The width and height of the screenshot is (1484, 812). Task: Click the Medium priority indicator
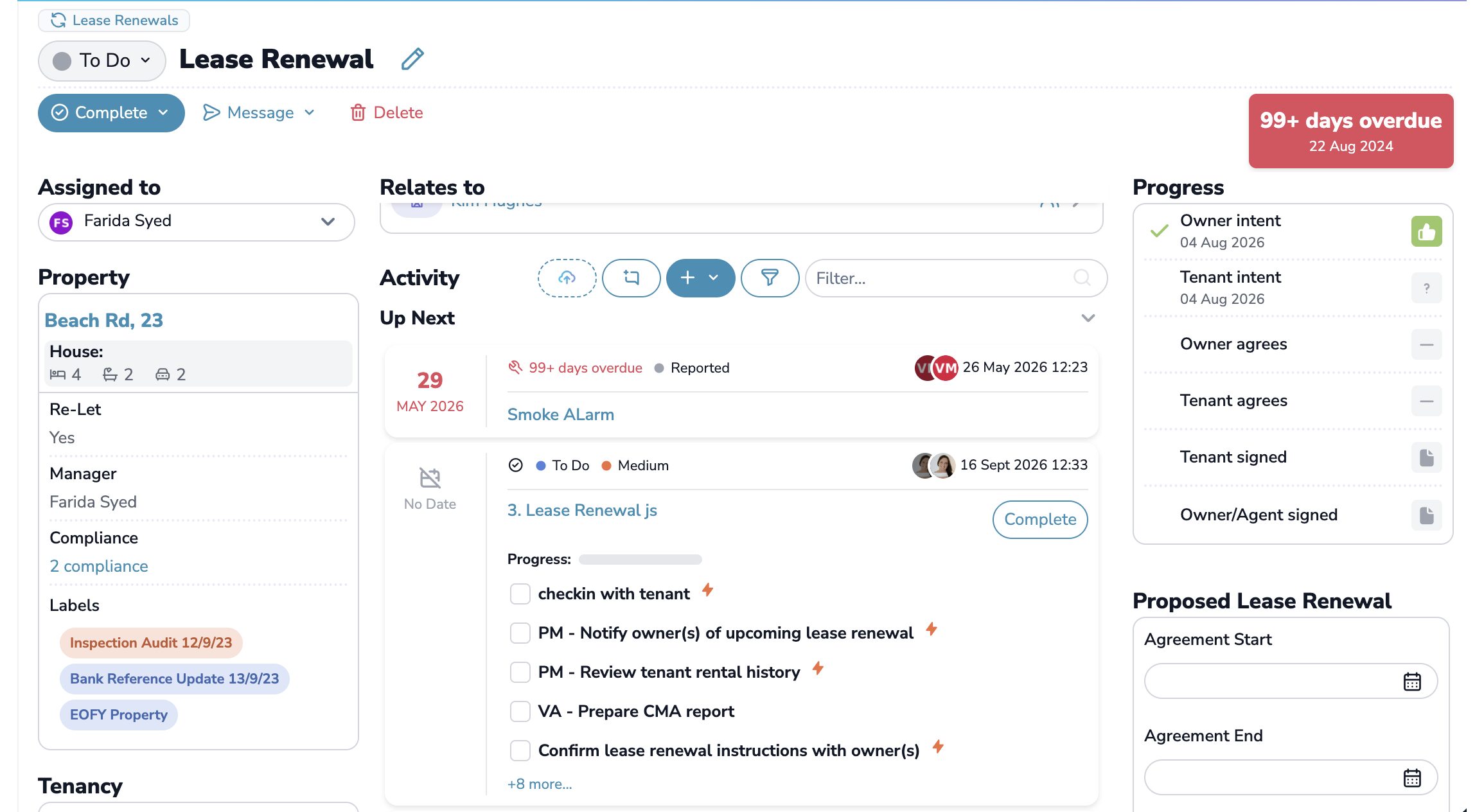635,465
